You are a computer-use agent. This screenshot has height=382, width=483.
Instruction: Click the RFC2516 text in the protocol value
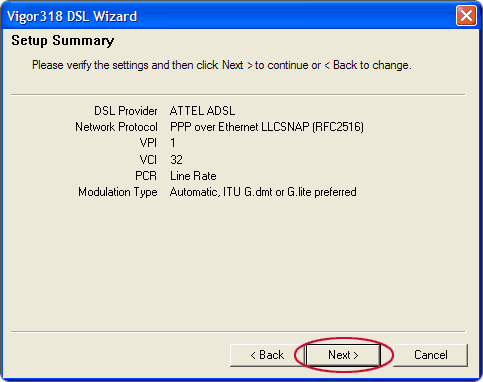(x=338, y=127)
